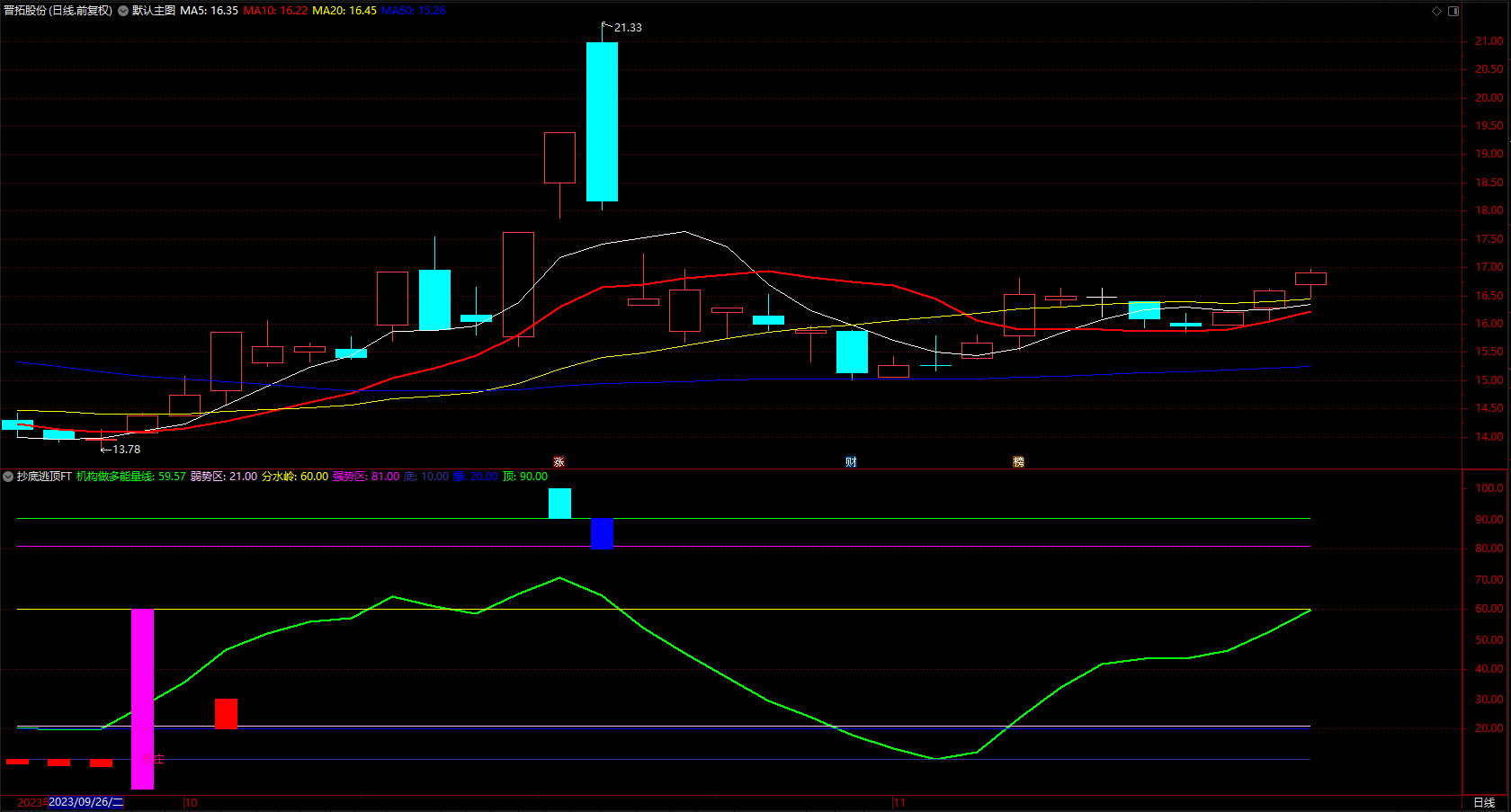Open the main chart indicator dropdown arrow
Image resolution: width=1511 pixels, height=812 pixels.
pyautogui.click(x=123, y=11)
